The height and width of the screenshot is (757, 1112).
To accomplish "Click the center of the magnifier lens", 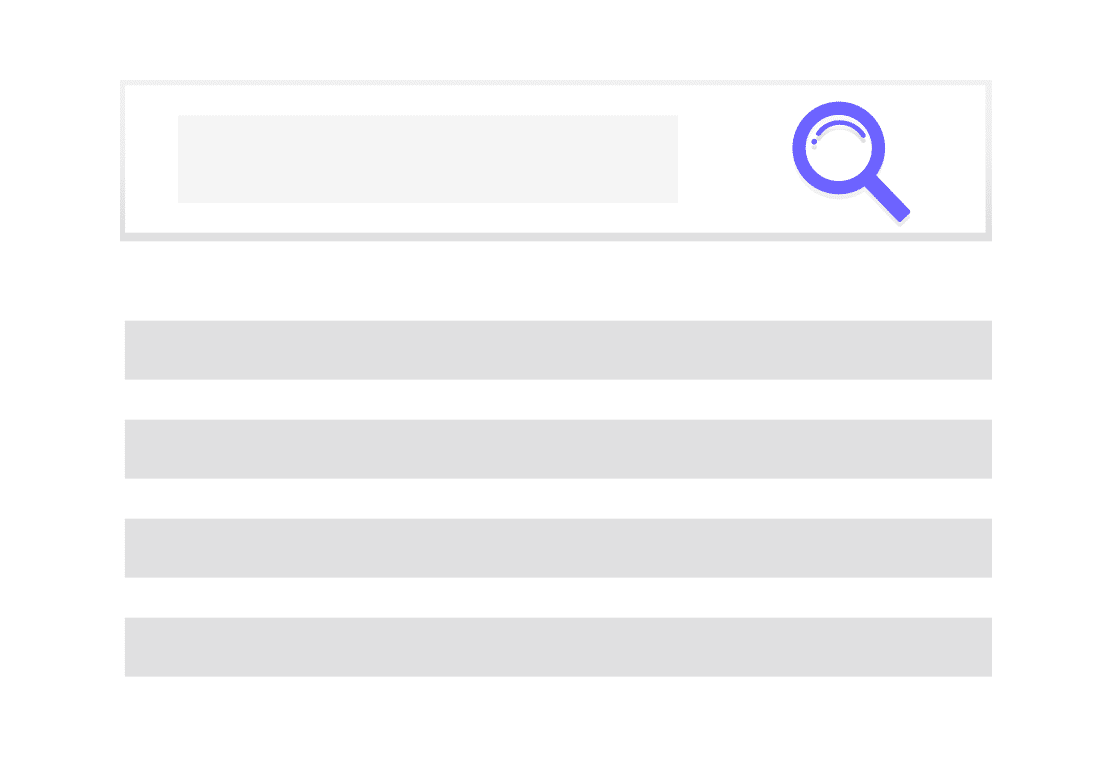I will (838, 148).
